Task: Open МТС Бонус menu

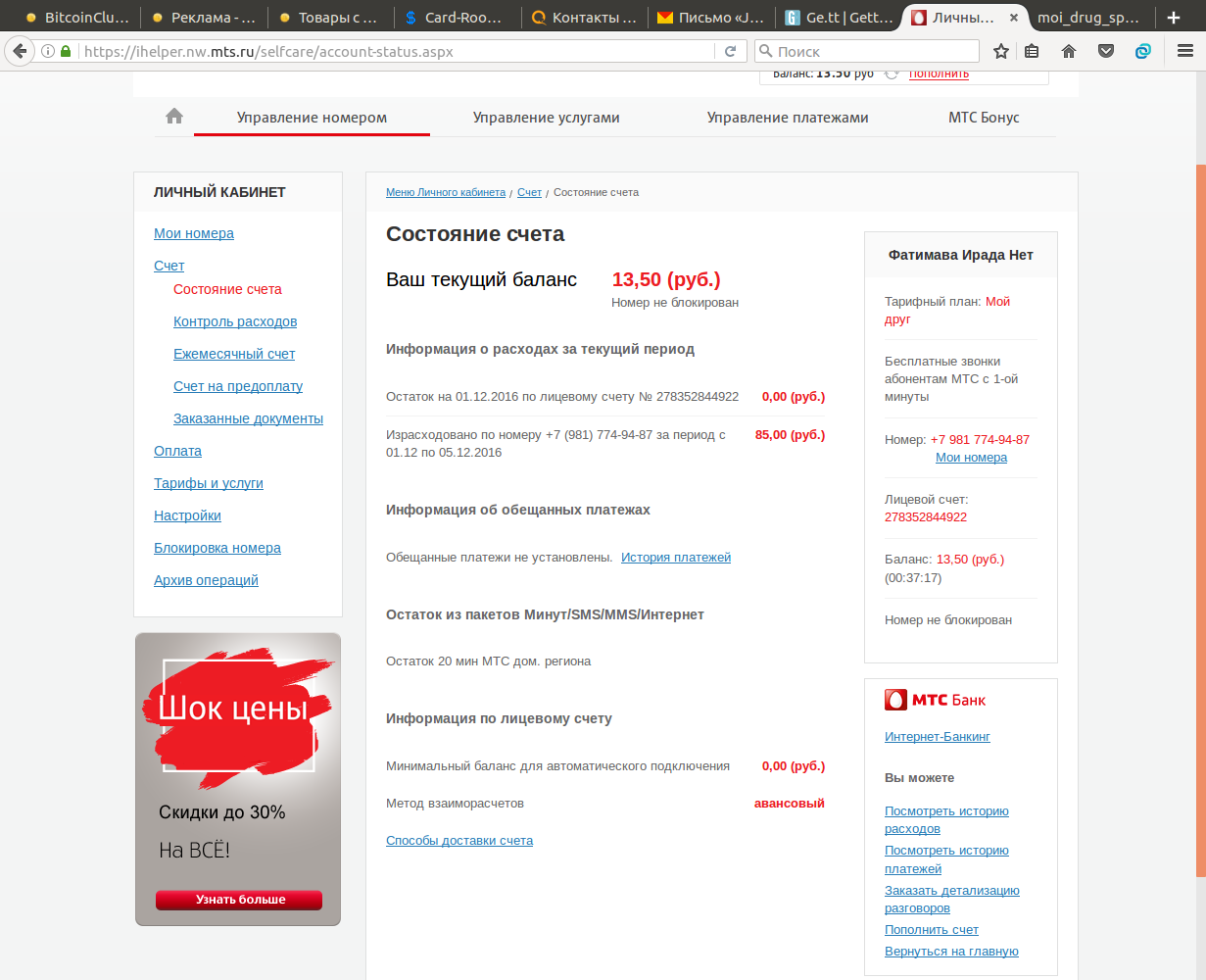Action: [984, 118]
